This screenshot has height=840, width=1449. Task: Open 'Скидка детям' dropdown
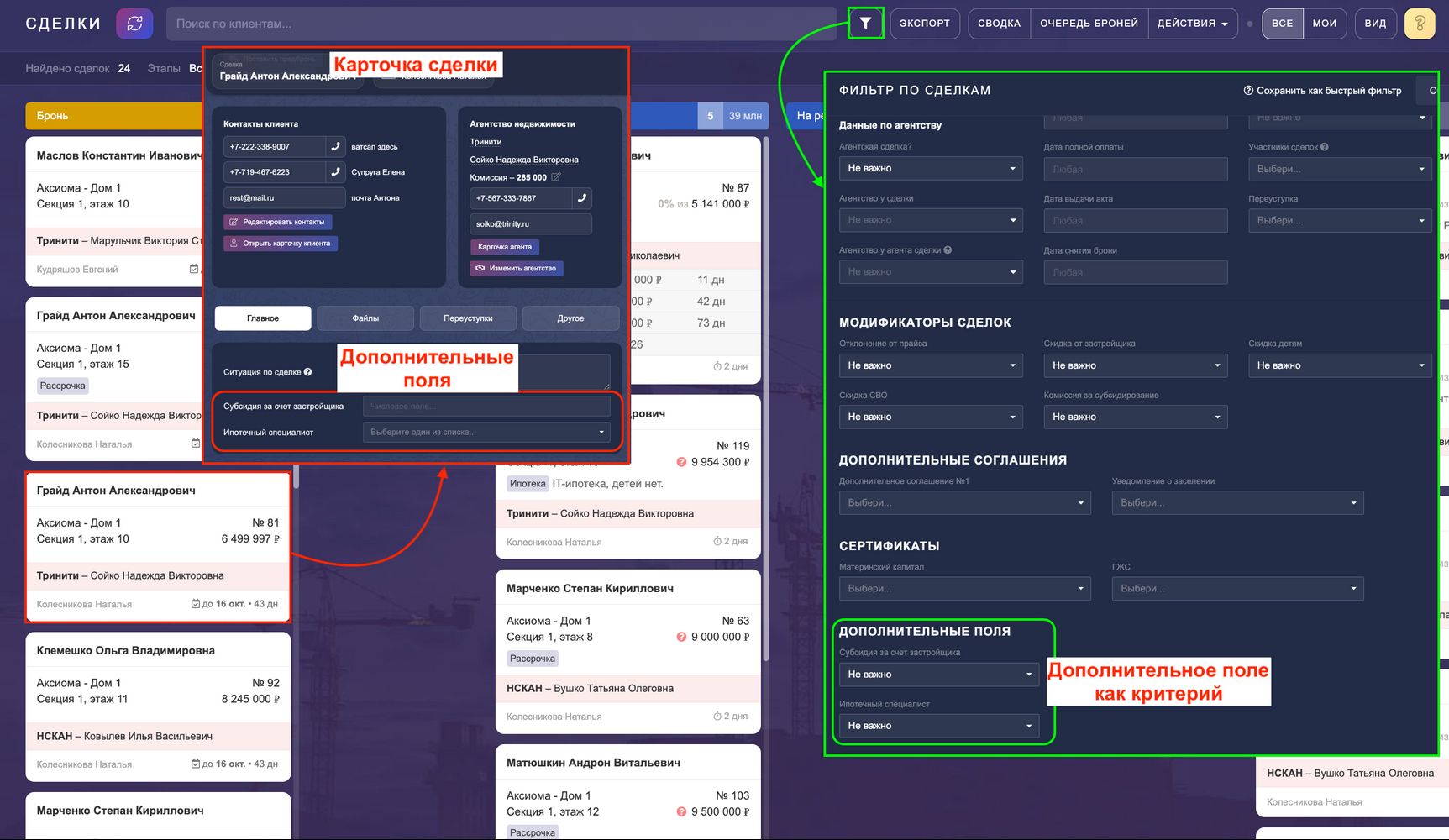(x=1339, y=365)
